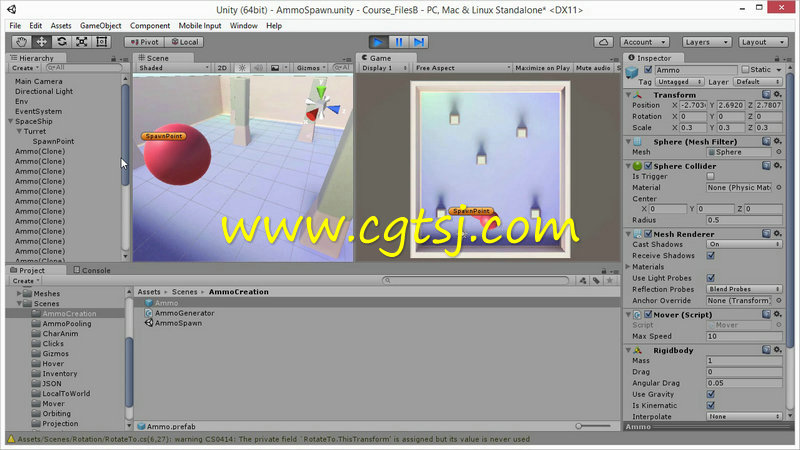Click search by type icon in Project
This screenshot has height=450, width=800.
tap(583, 281)
